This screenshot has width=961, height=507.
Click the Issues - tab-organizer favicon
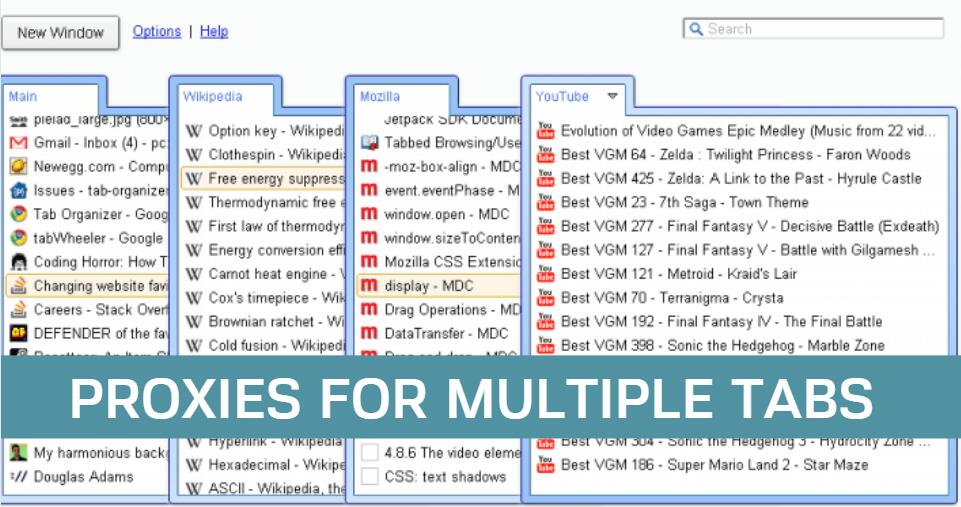19,191
